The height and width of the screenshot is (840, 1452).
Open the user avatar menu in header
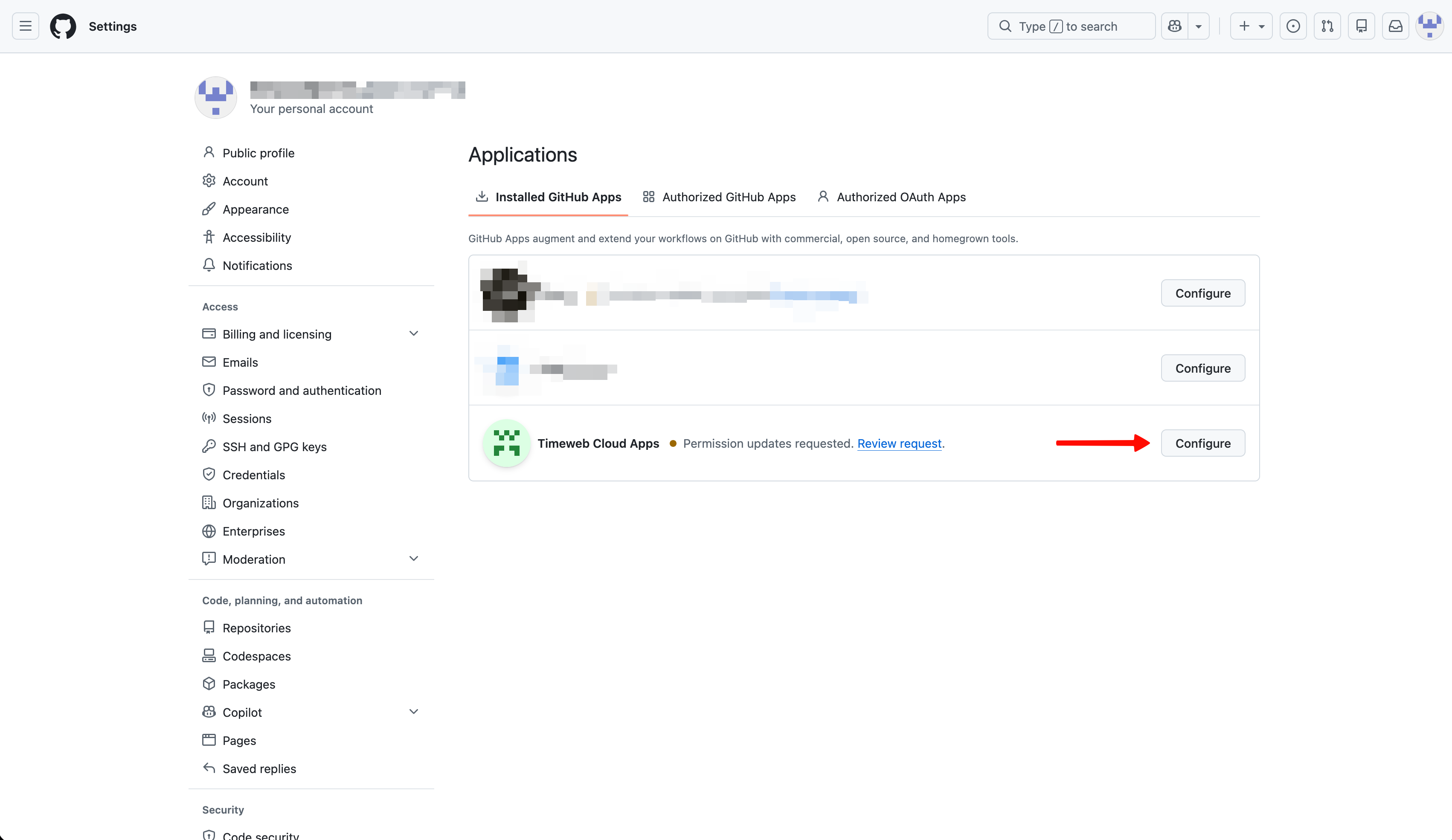click(1429, 26)
